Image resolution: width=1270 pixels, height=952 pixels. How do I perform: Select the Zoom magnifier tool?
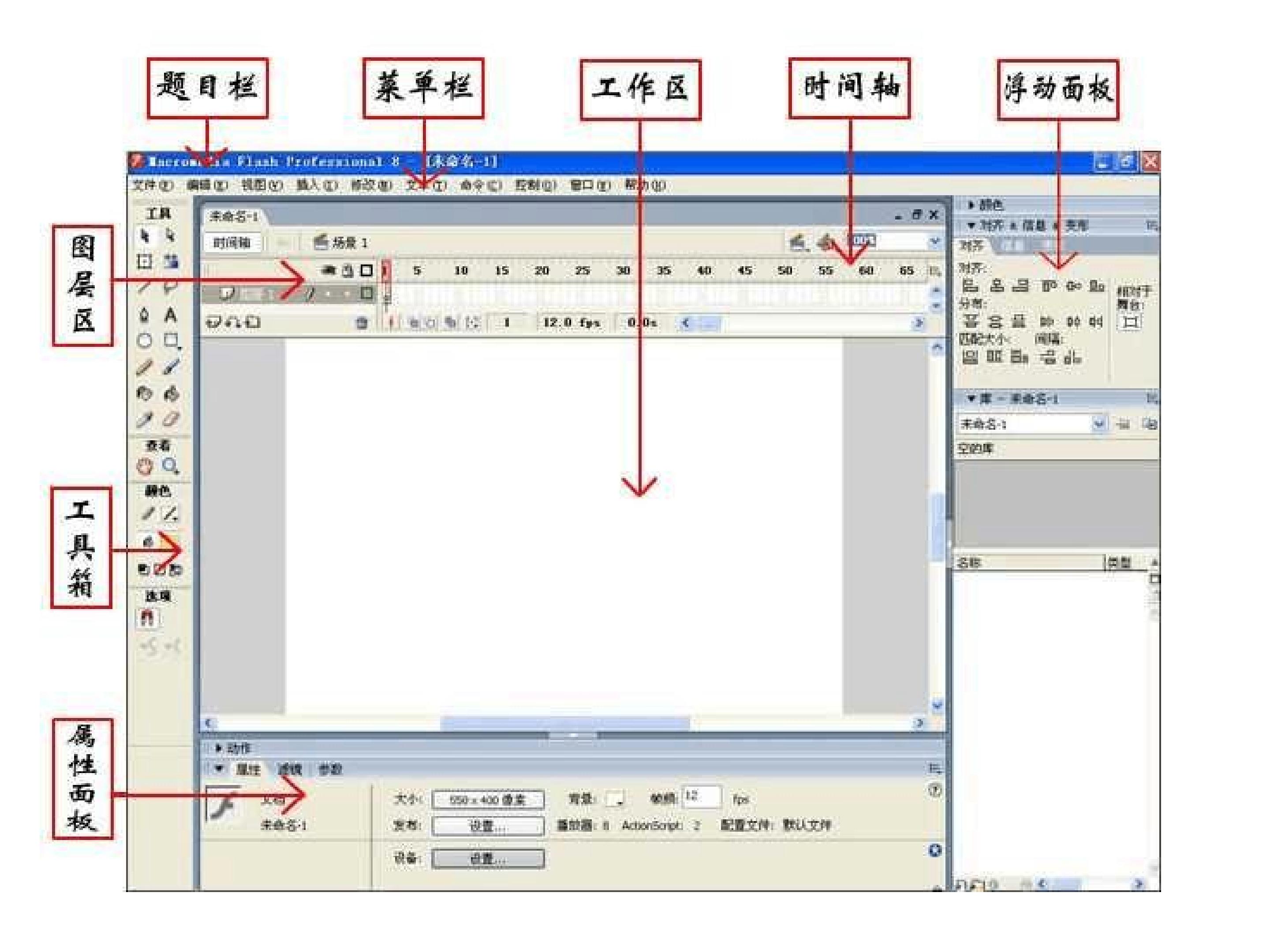coord(171,467)
